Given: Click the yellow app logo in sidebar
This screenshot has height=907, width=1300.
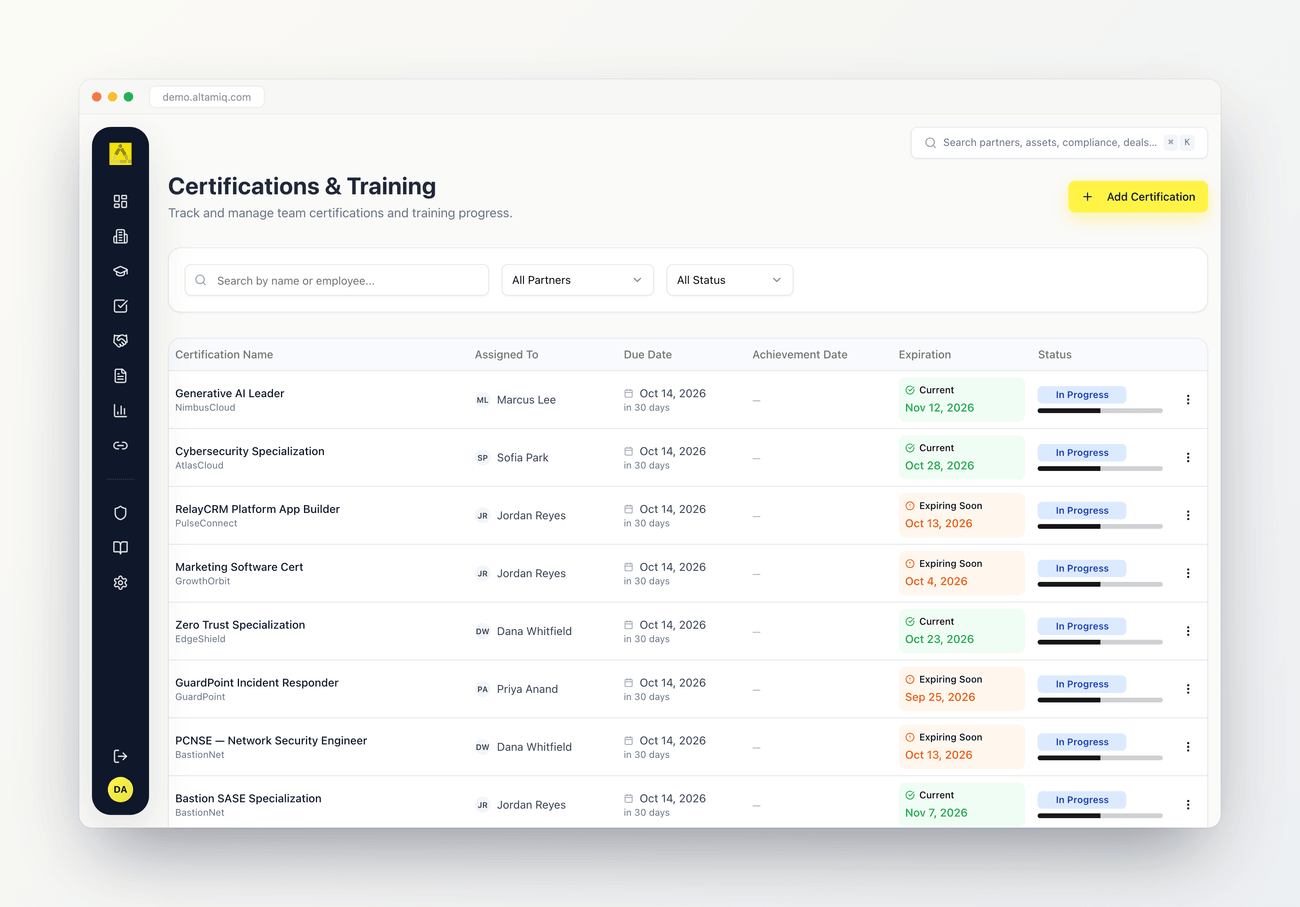Looking at the screenshot, I should coord(120,154).
